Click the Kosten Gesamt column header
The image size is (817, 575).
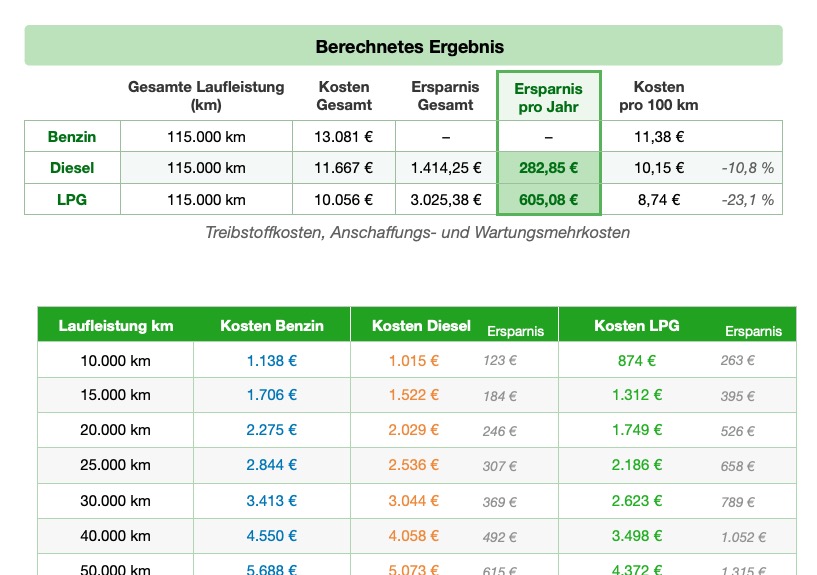click(x=344, y=96)
